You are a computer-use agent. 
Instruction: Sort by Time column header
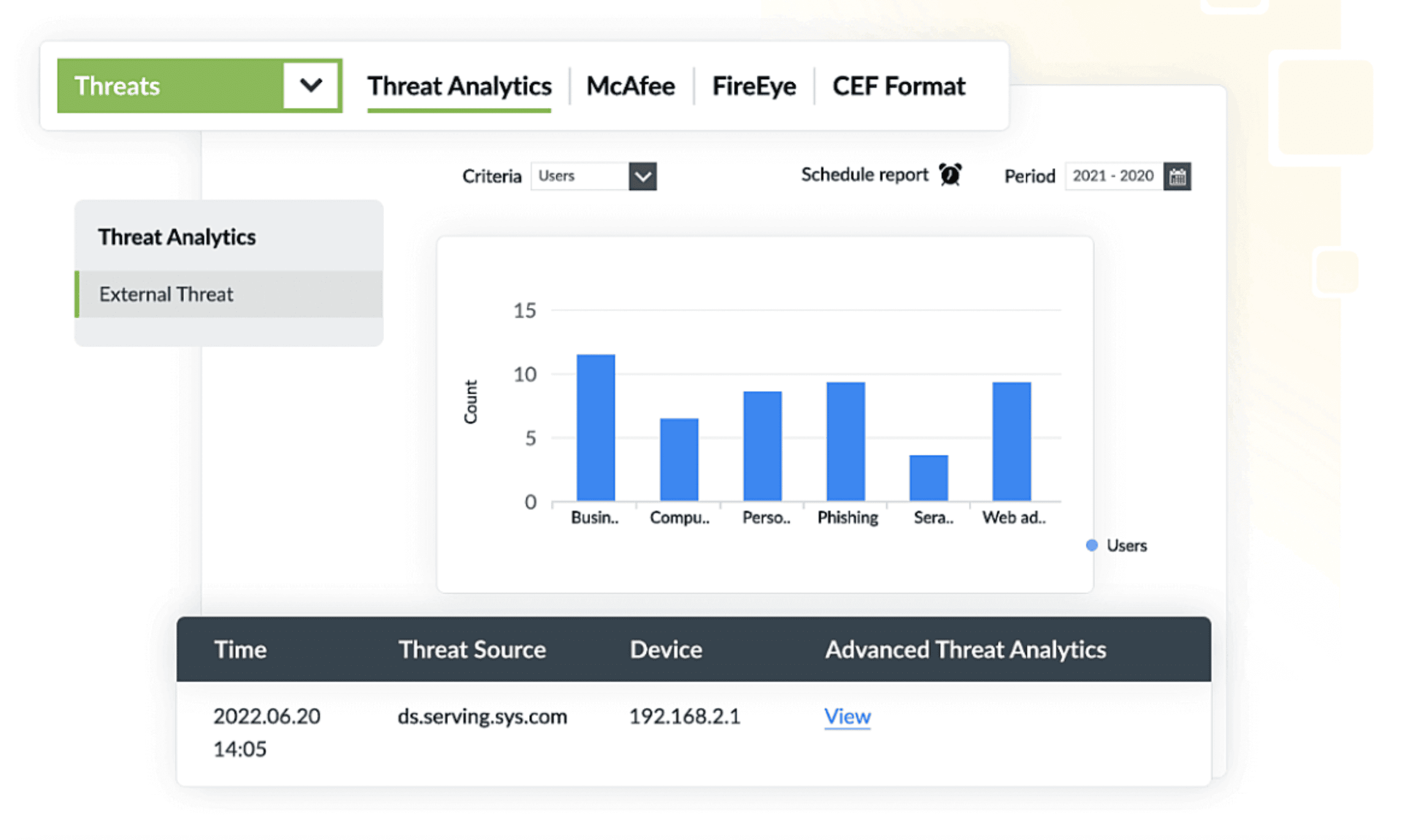pyautogui.click(x=240, y=649)
